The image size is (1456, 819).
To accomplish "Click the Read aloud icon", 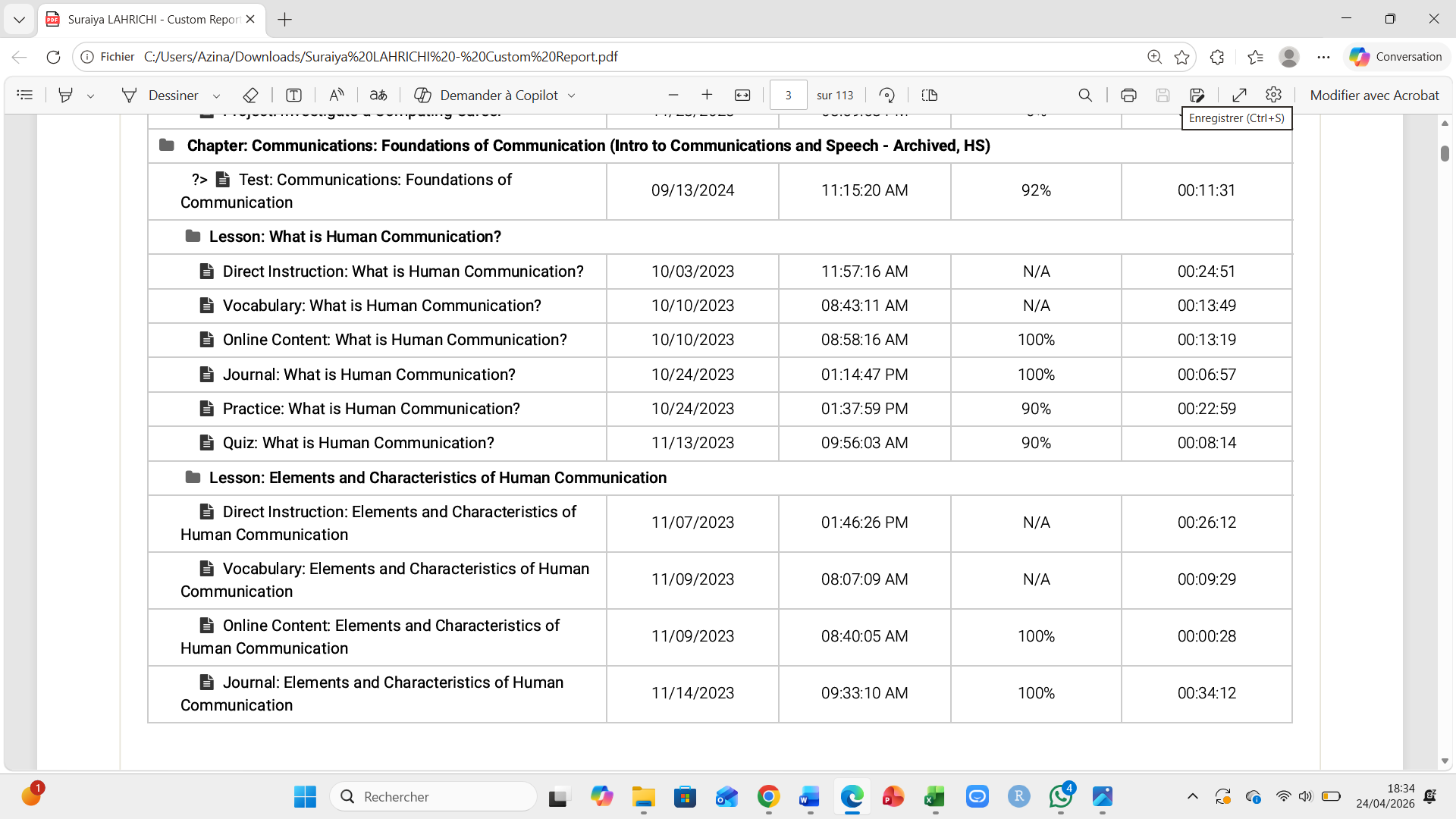I will click(x=336, y=95).
